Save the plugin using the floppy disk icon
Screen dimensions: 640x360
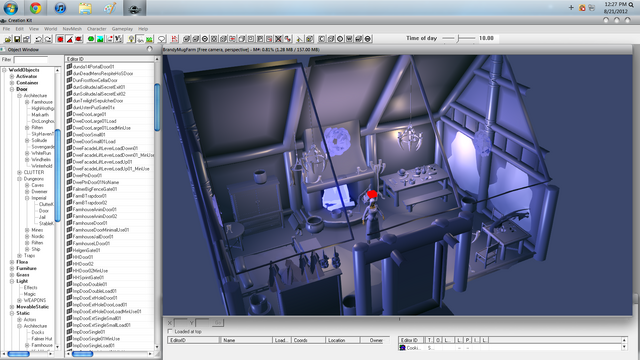17,39
